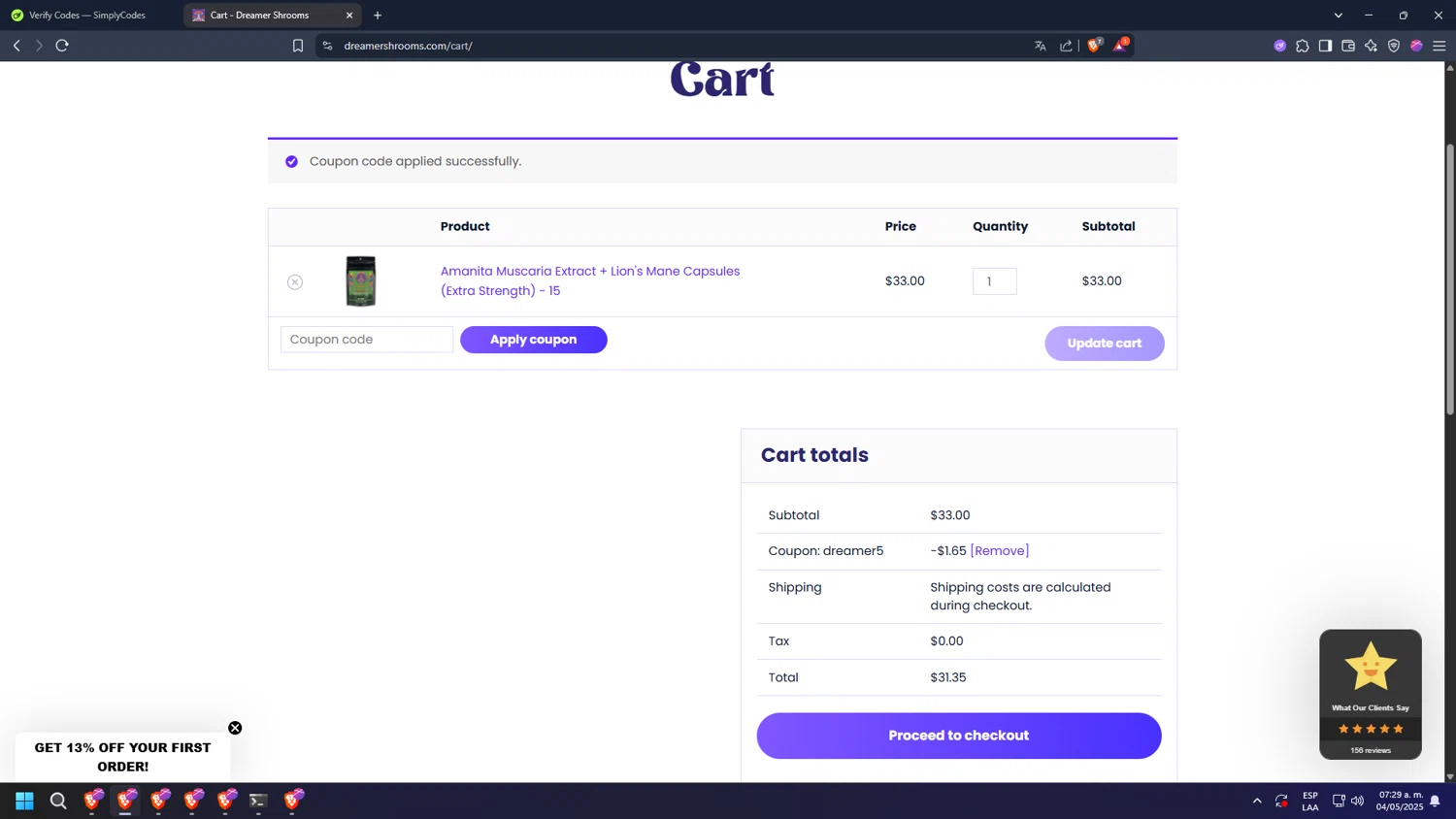Screen dimensions: 1456x819
Task: Click the page vertical scrollbar
Action: 1450,279
